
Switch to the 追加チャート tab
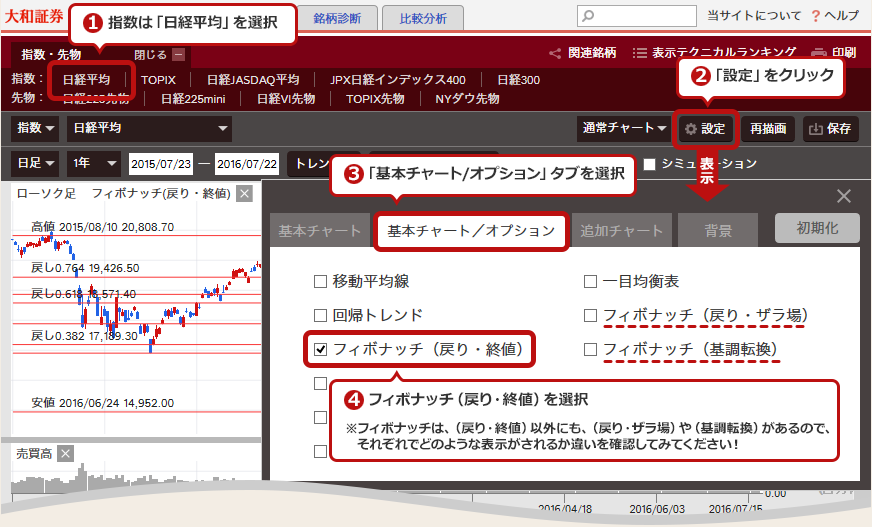pyautogui.click(x=622, y=230)
